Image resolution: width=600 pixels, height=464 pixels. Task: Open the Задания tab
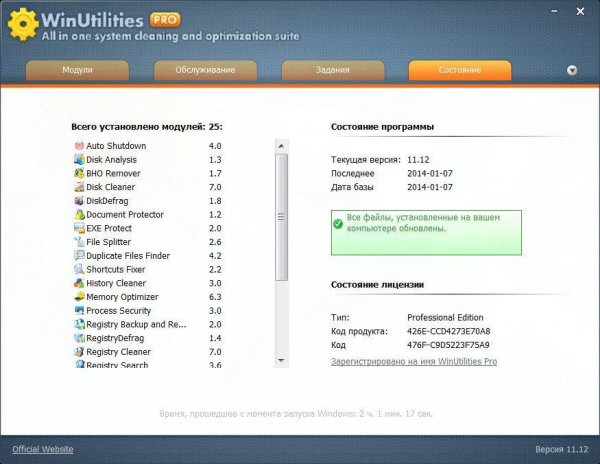click(333, 70)
